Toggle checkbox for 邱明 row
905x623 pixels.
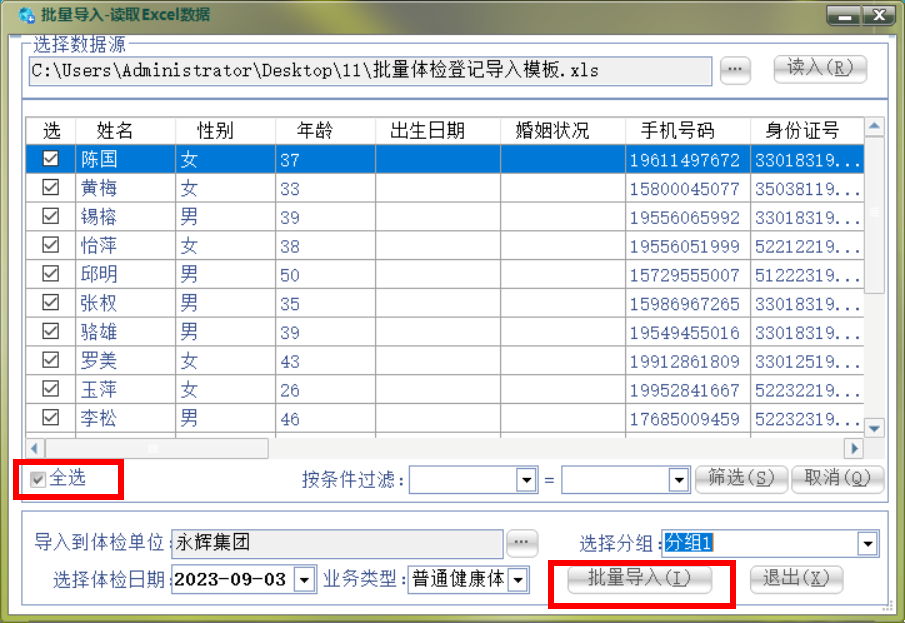(51, 273)
